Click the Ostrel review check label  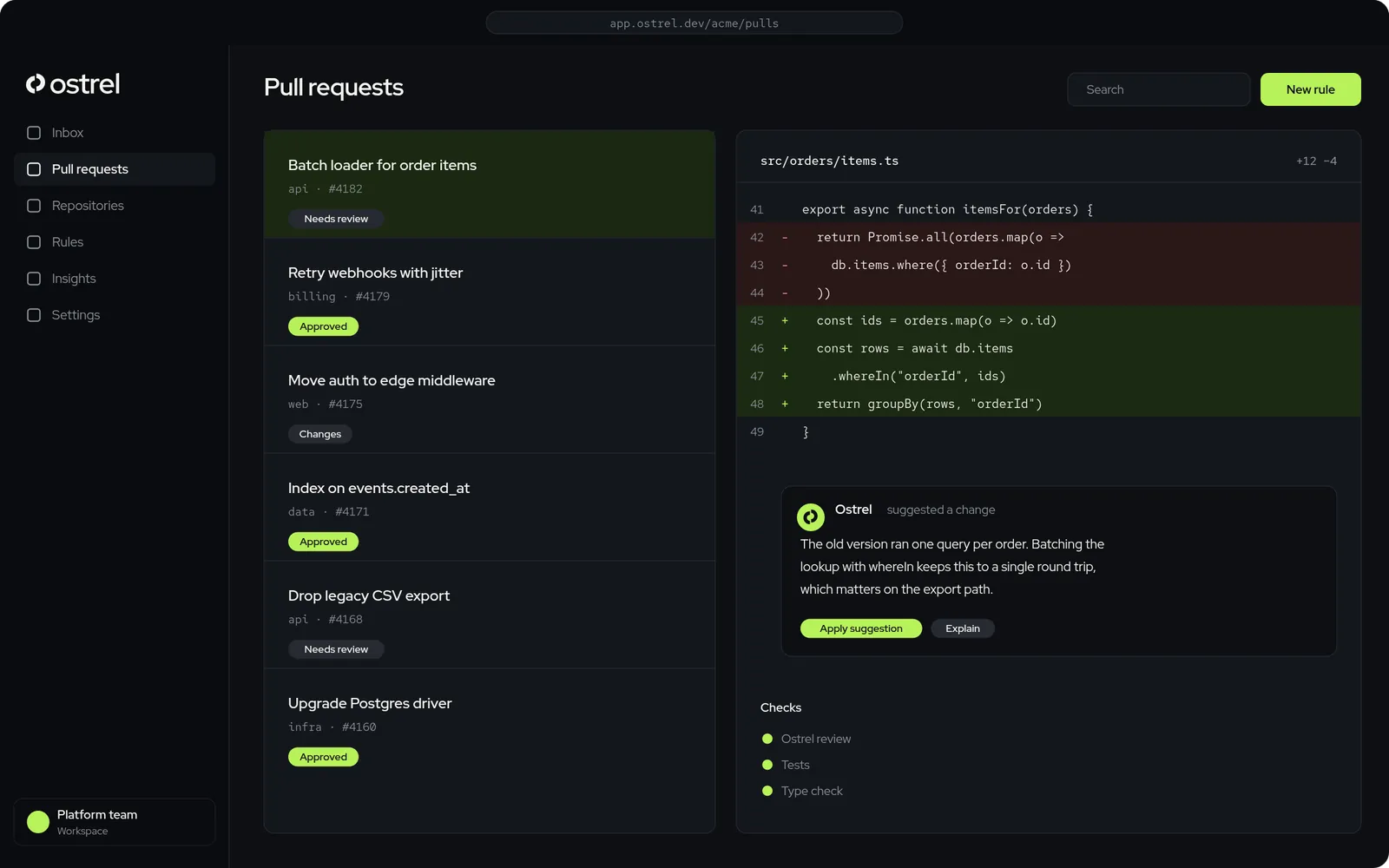pos(816,739)
